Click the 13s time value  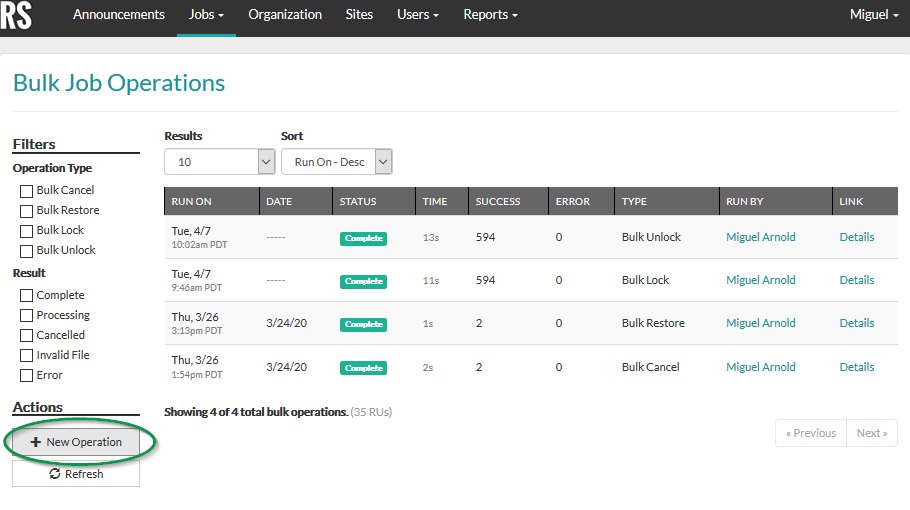[431, 237]
